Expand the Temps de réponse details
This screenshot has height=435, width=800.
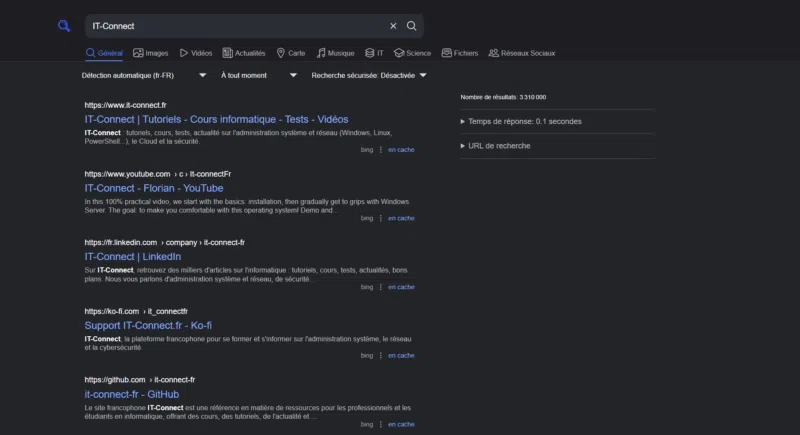pos(524,121)
